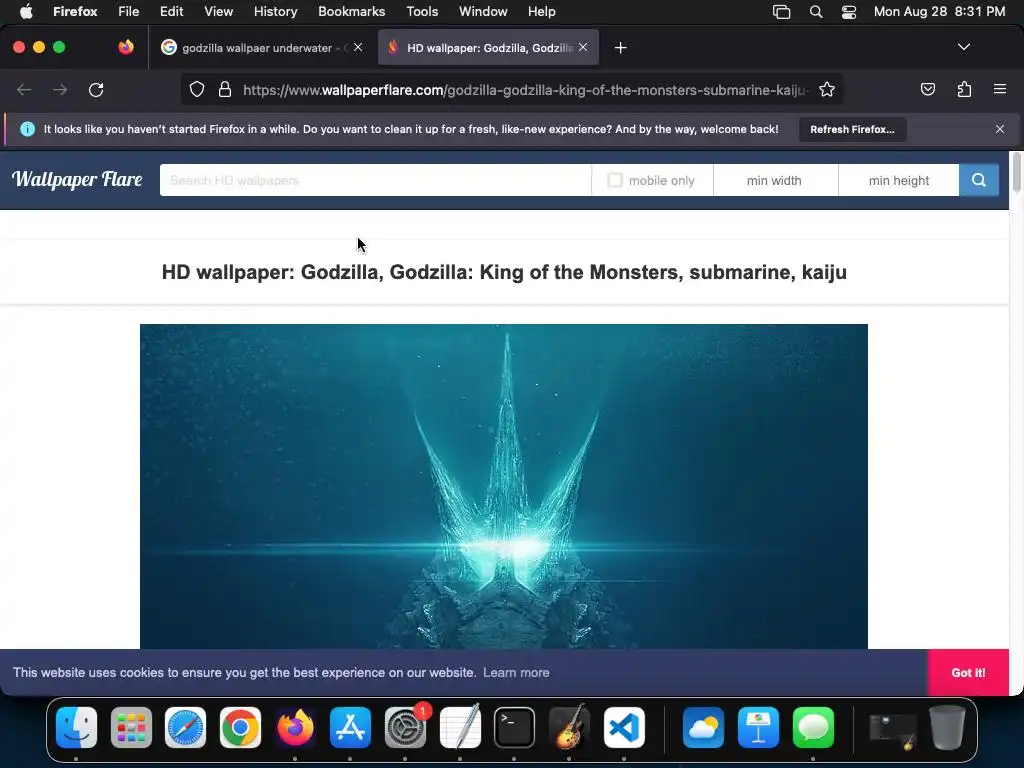Open the History menu
The width and height of the screenshot is (1024, 768).
[x=276, y=11]
